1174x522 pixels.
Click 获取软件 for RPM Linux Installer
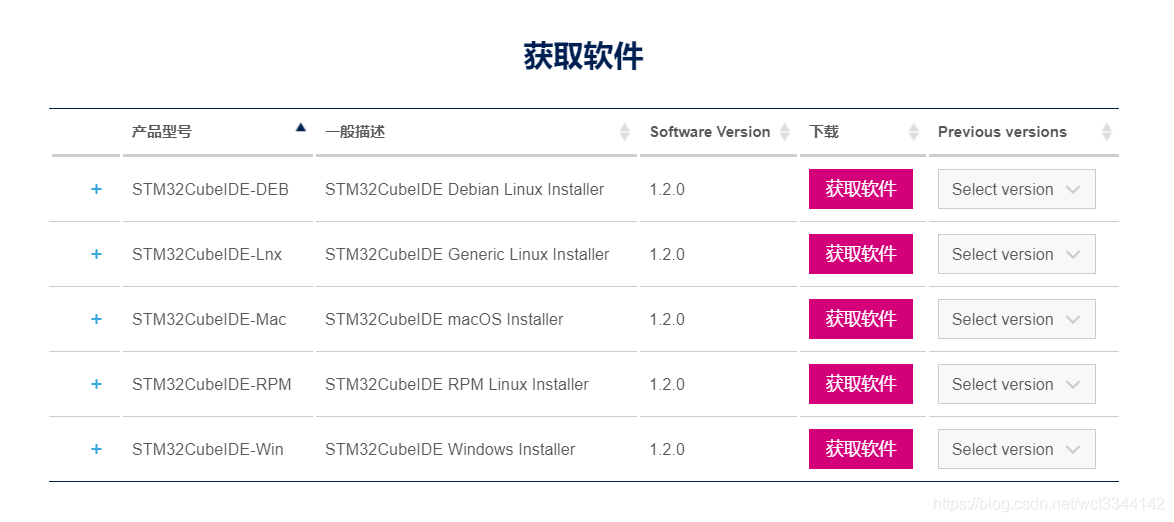(x=861, y=384)
